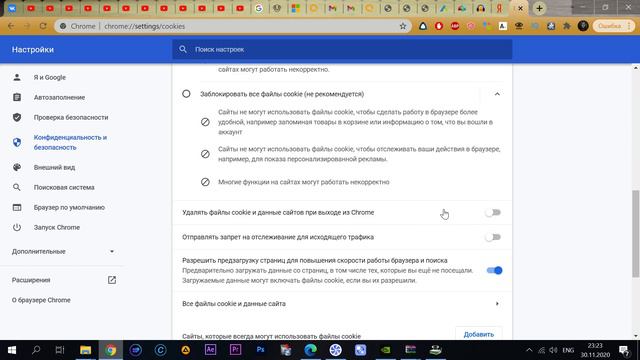The image size is (640, 360).
Task: Open the NVIDIA app from the taskbar
Action: click(385, 350)
